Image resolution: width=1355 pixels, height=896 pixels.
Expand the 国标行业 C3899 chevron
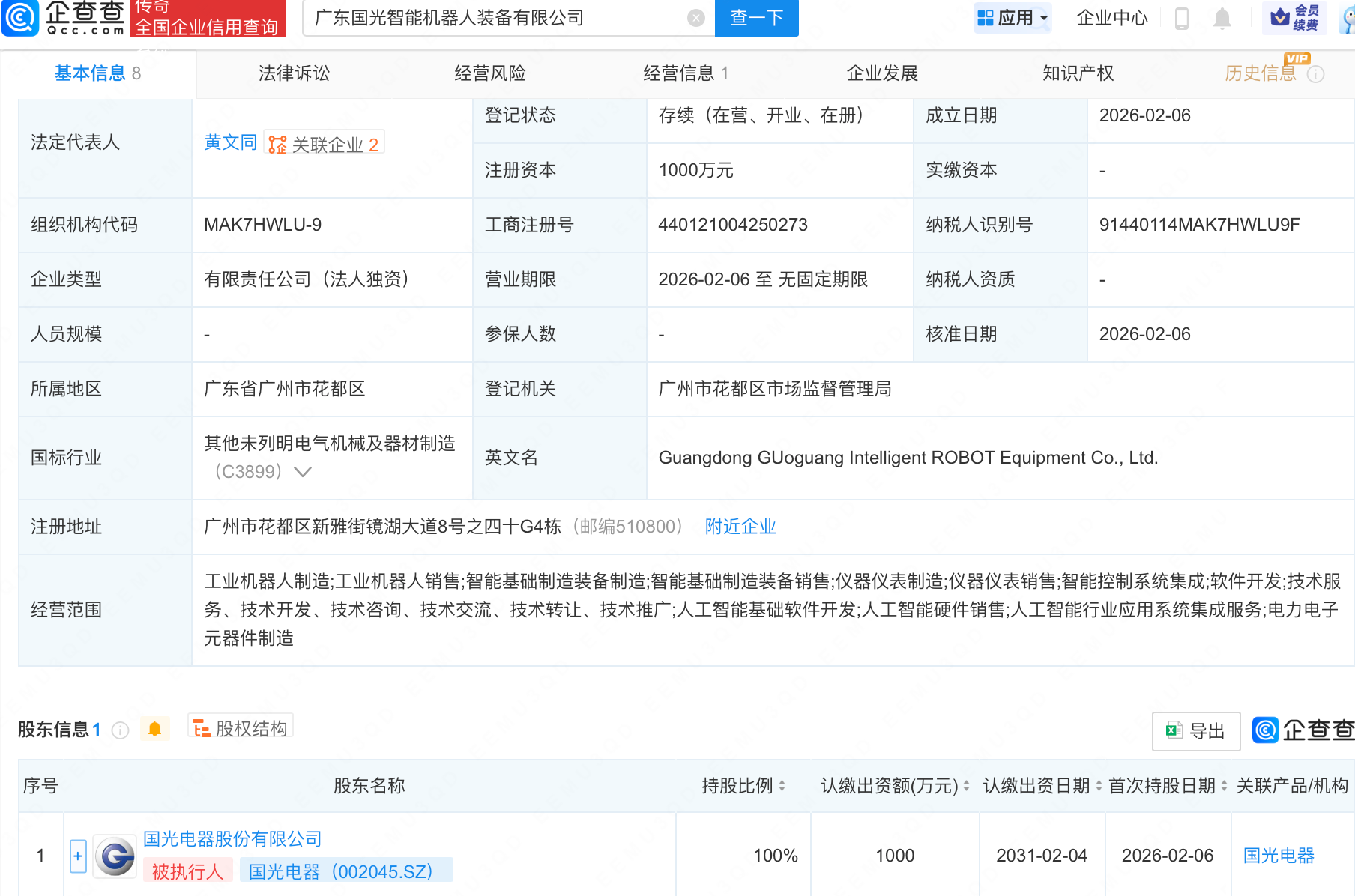tap(303, 472)
